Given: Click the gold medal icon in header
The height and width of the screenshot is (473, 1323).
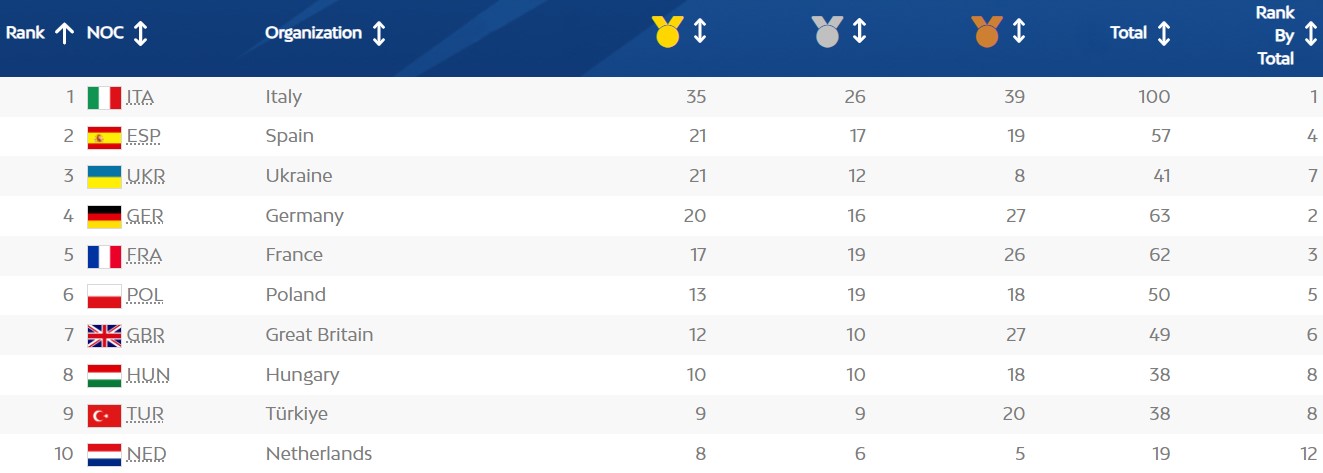Looking at the screenshot, I should click(667, 32).
